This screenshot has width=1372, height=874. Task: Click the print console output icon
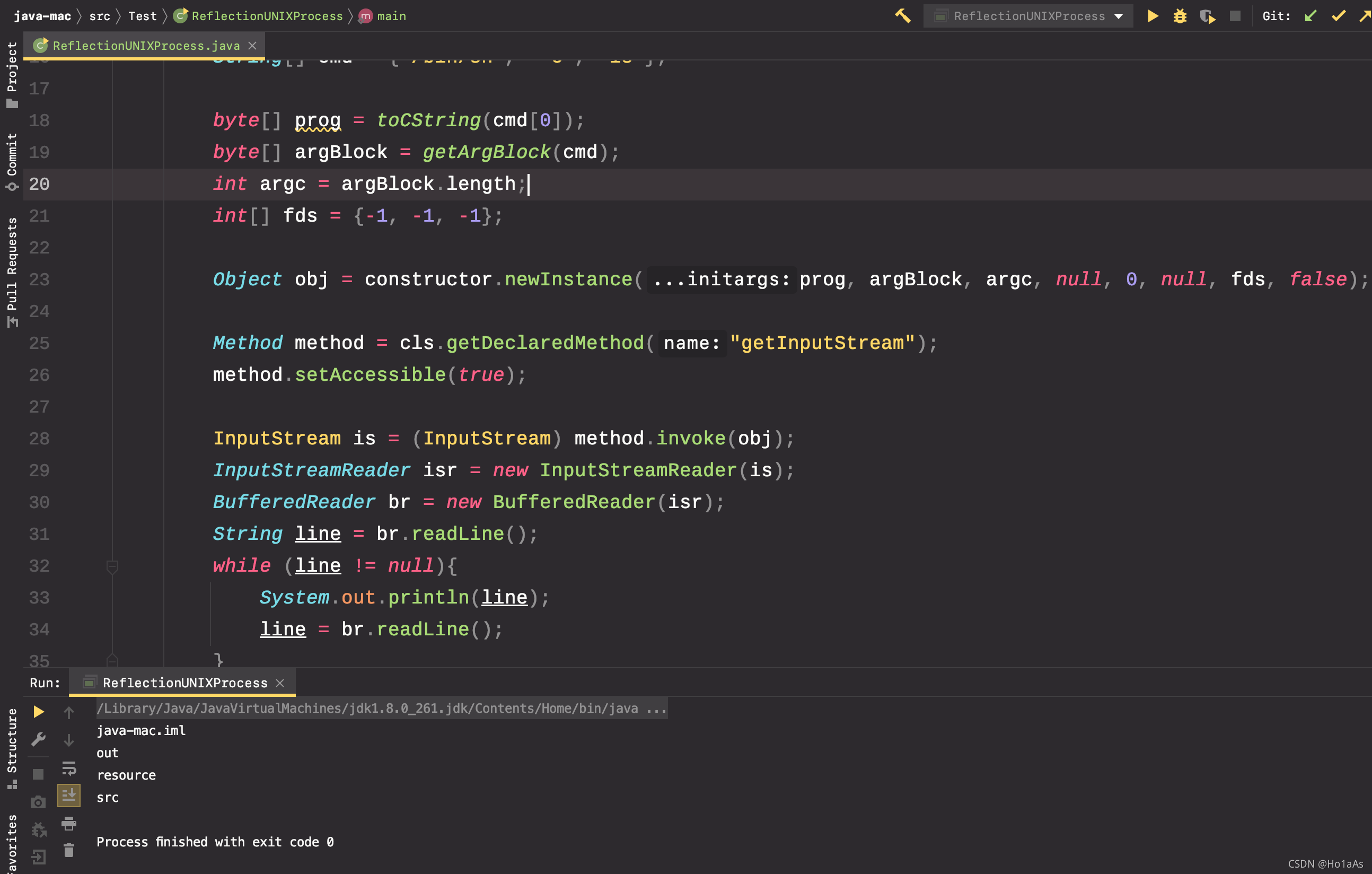click(69, 823)
